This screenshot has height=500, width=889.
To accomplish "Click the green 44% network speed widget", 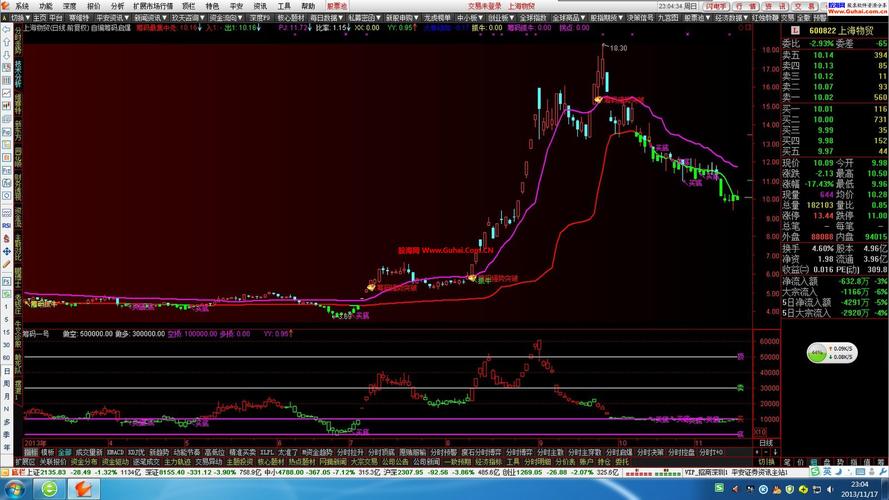I will point(831,353).
